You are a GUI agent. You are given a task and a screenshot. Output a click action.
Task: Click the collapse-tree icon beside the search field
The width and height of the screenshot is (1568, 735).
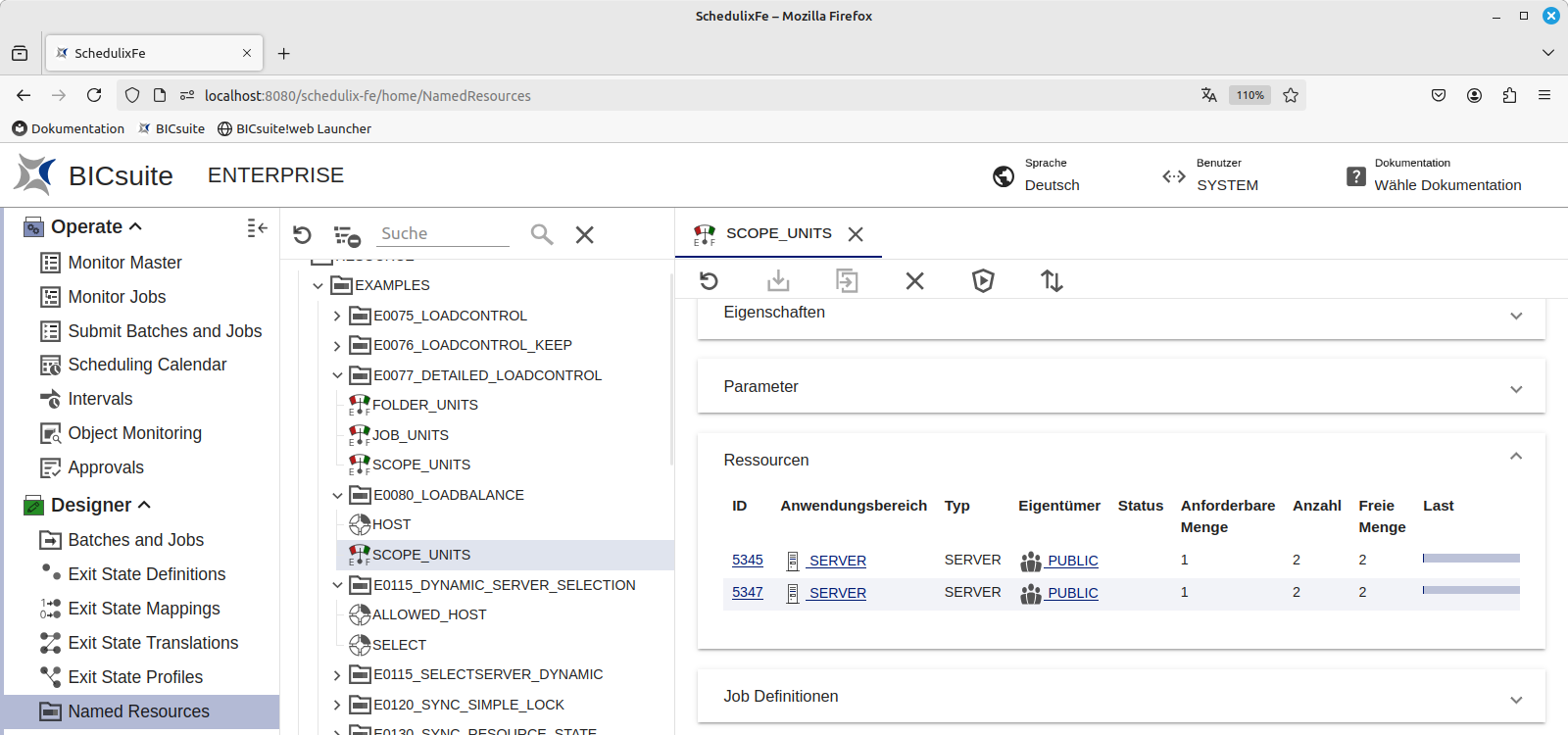point(347,235)
